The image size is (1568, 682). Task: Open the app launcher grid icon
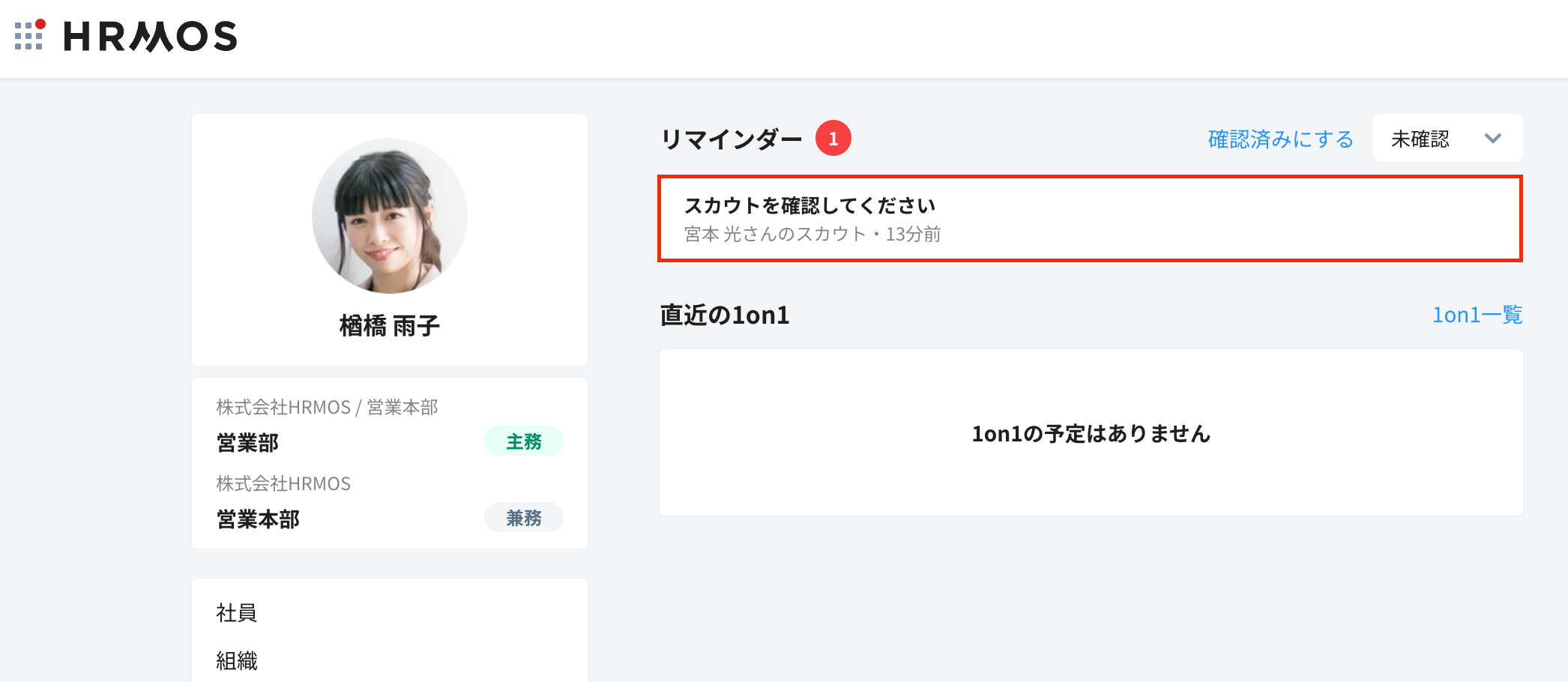point(29,35)
